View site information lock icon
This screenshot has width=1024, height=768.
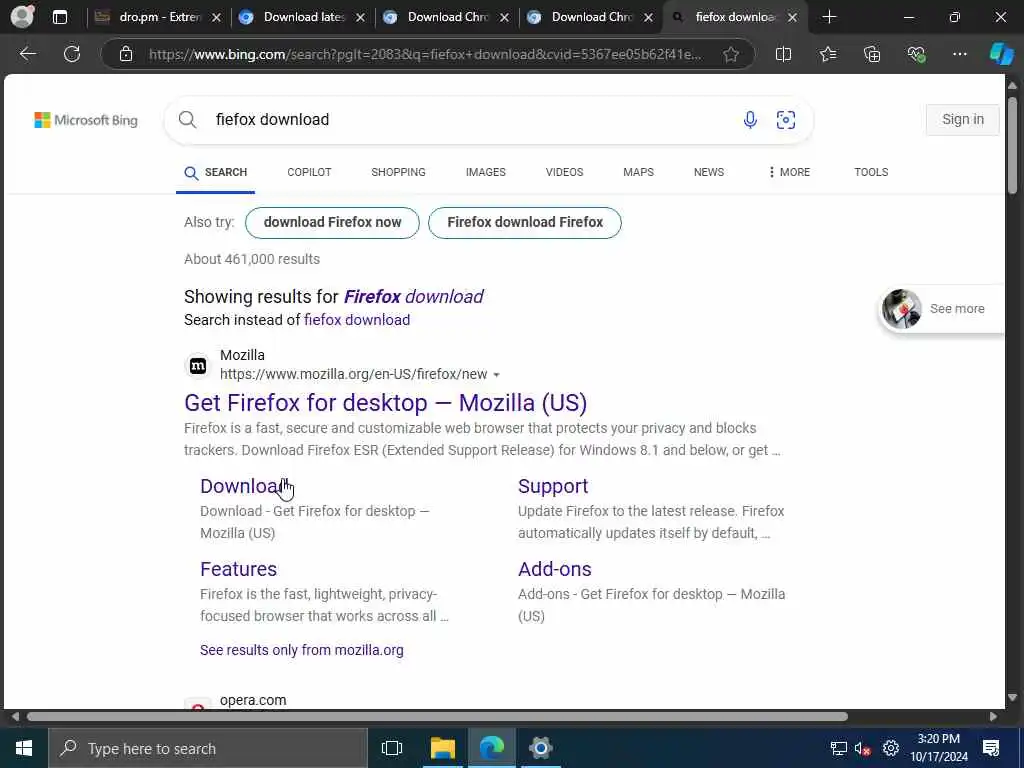pyautogui.click(x=126, y=54)
